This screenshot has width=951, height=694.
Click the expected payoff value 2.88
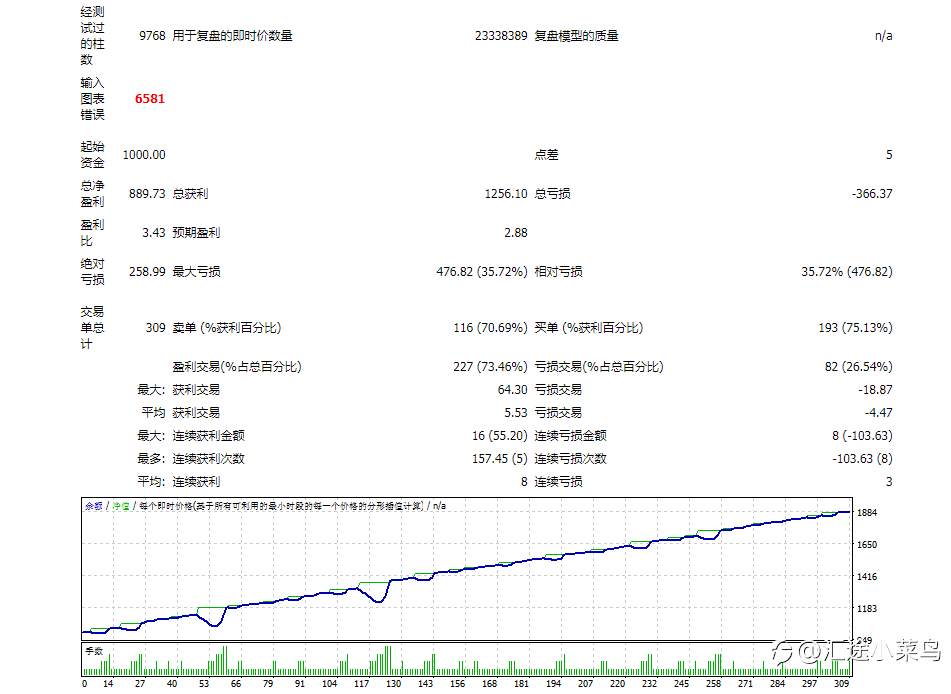tap(516, 232)
